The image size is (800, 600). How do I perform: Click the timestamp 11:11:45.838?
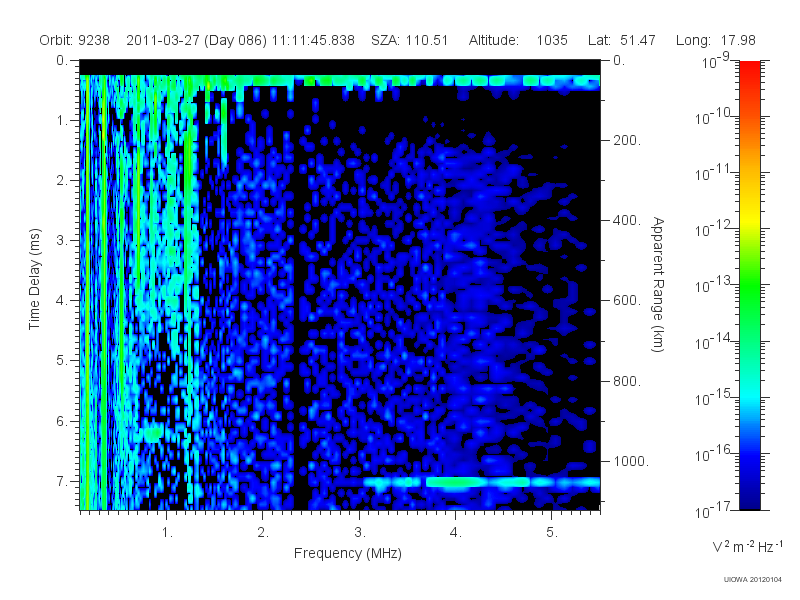pyautogui.click(x=313, y=40)
